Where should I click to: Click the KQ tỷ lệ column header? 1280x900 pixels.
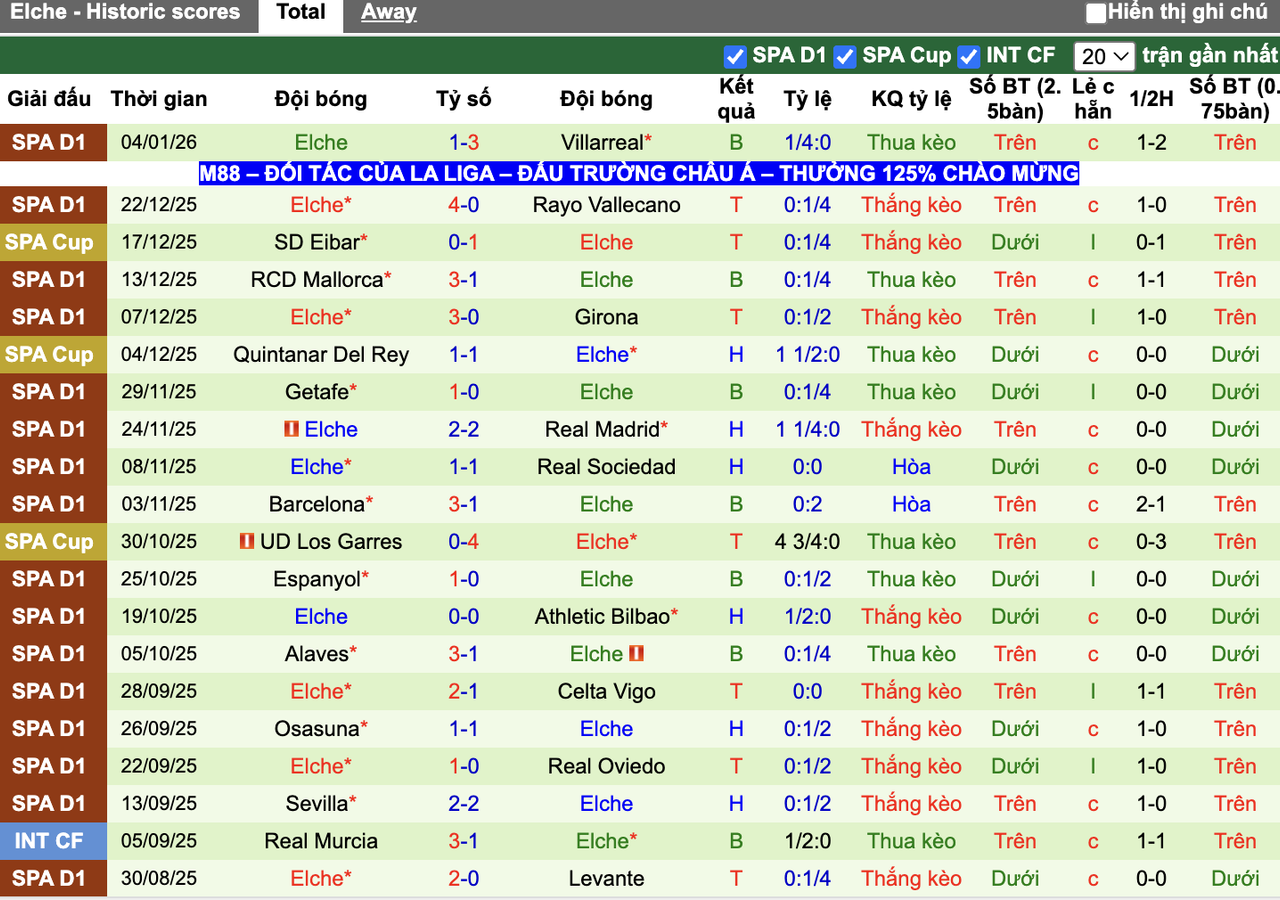(912, 99)
